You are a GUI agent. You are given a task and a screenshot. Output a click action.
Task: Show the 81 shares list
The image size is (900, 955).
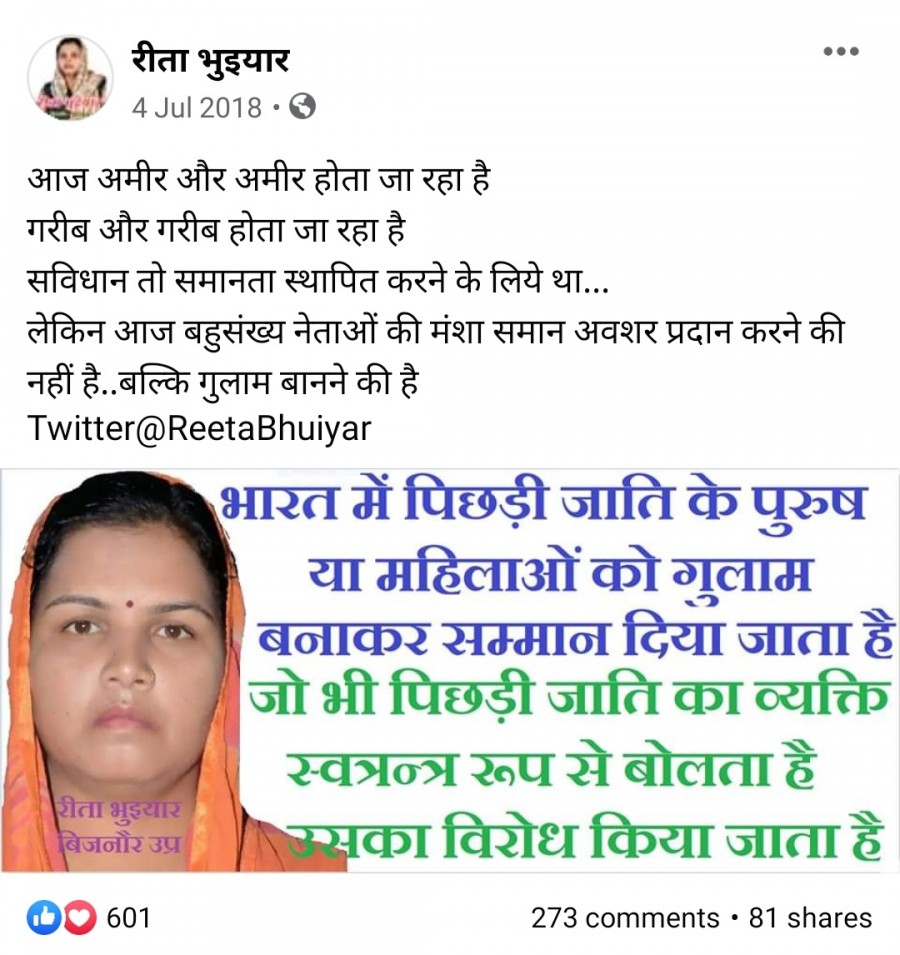pyautogui.click(x=810, y=918)
